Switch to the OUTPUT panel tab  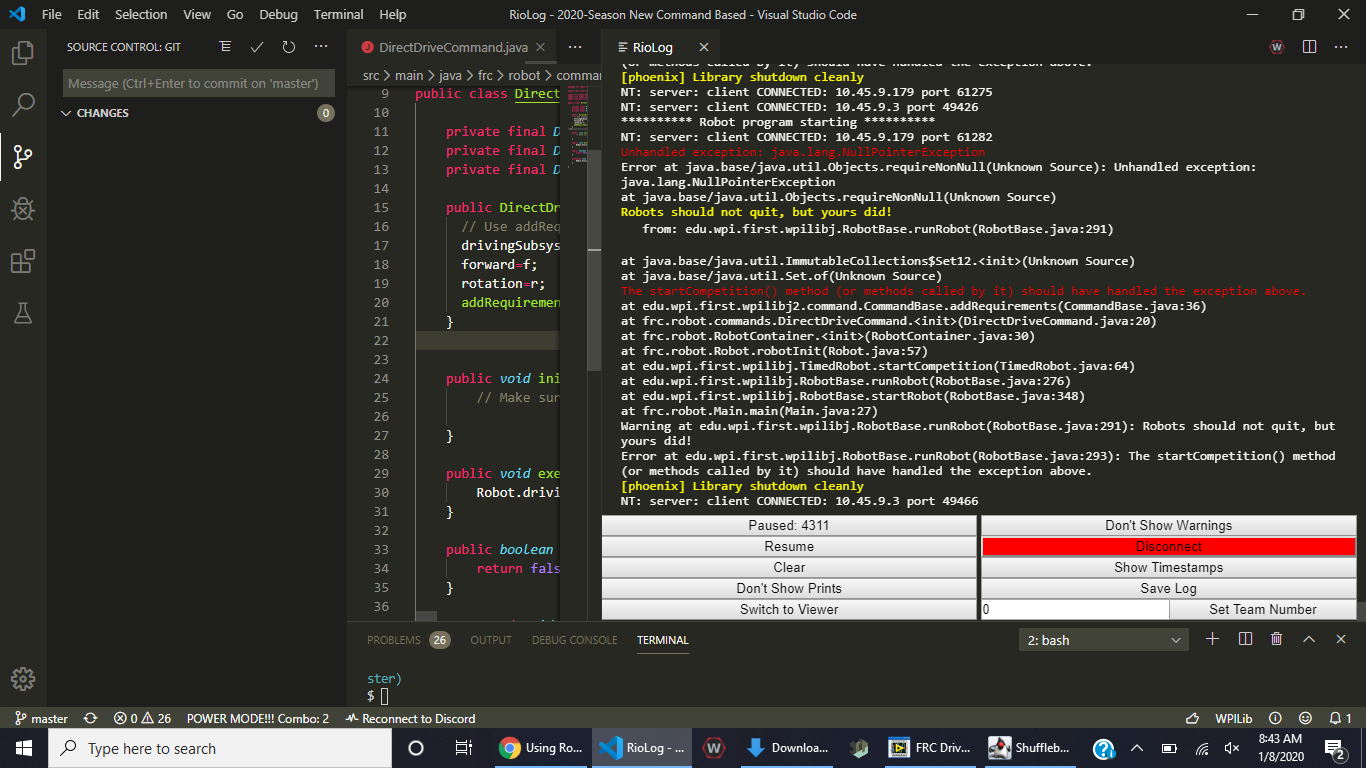[491, 640]
